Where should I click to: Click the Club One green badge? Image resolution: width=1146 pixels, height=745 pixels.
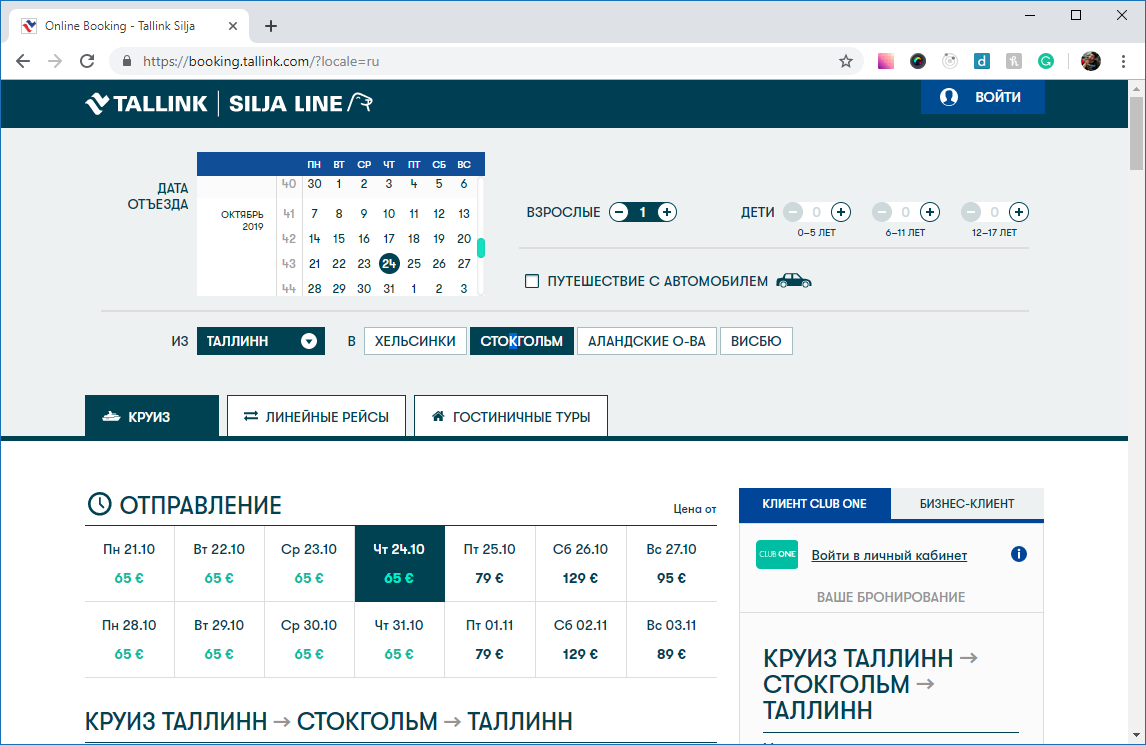click(777, 554)
